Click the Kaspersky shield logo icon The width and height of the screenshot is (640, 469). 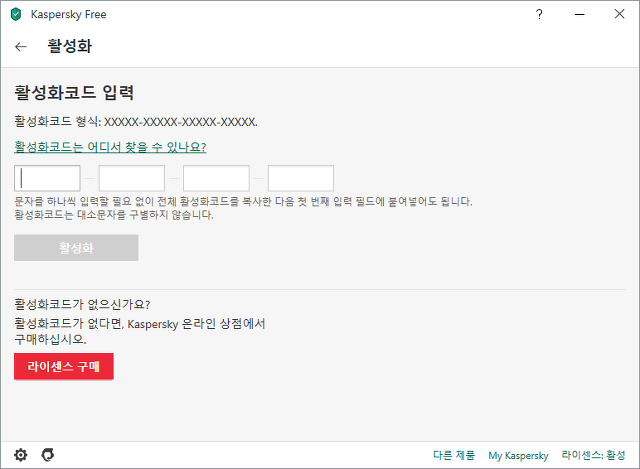point(16,14)
